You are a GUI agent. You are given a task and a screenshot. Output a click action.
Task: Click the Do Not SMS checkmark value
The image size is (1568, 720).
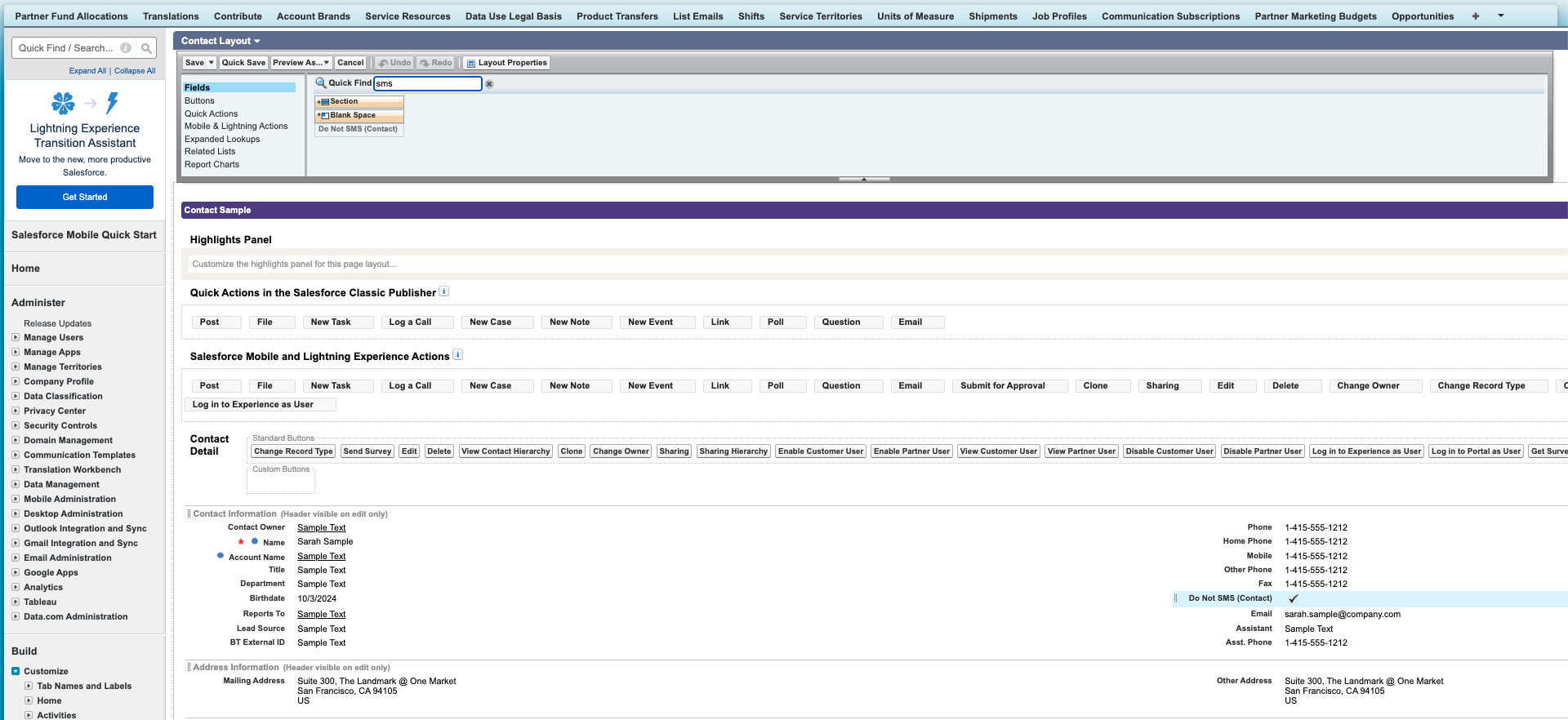[1294, 598]
